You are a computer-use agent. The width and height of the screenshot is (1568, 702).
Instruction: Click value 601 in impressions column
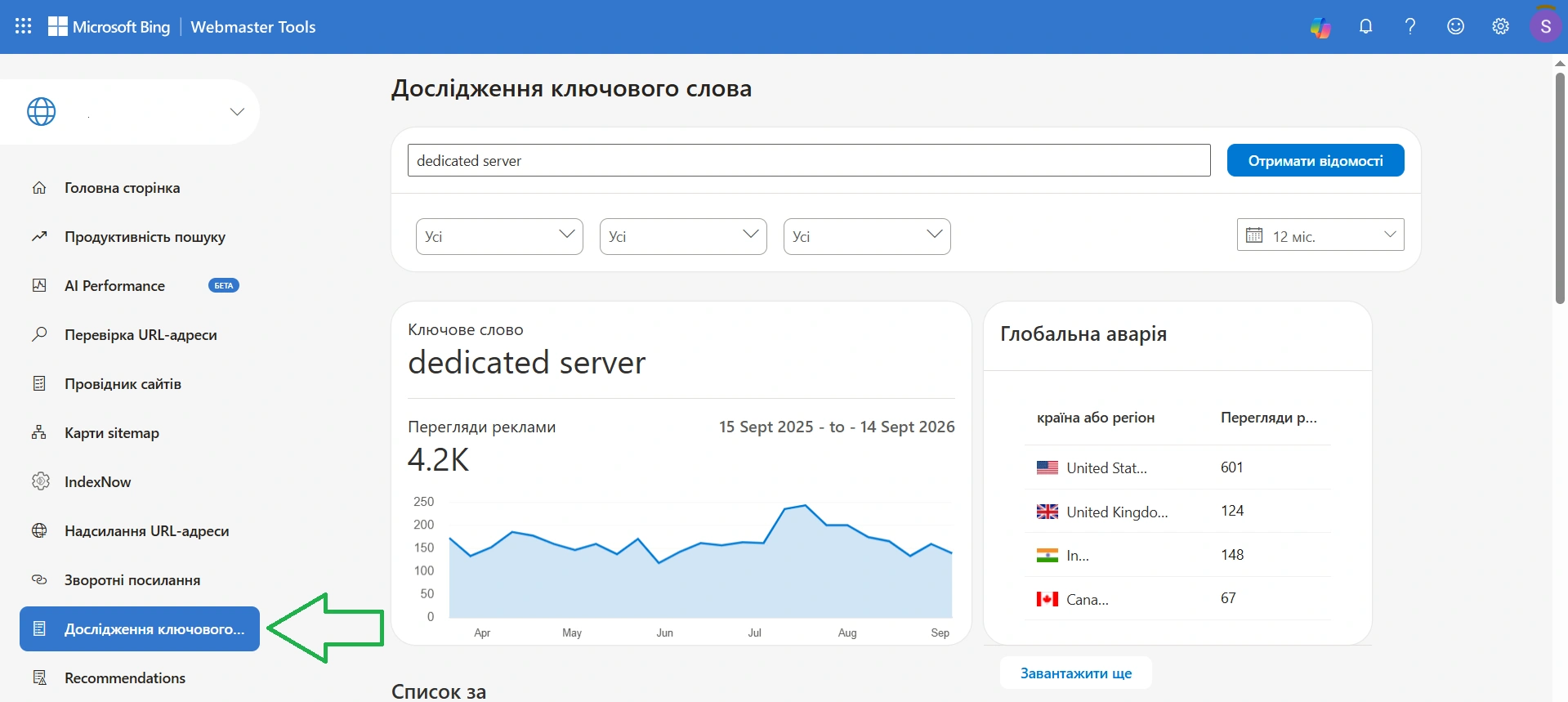point(1231,467)
